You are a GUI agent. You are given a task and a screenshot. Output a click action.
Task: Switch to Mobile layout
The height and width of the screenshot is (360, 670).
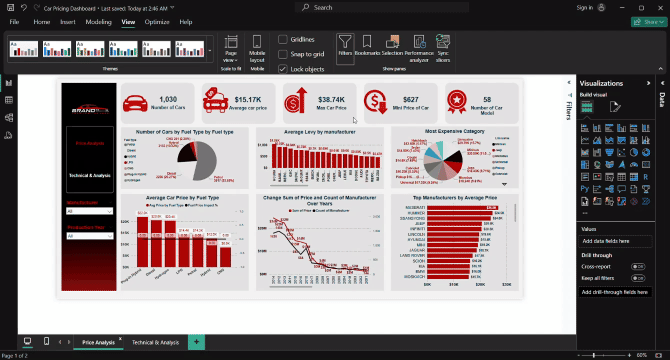click(257, 49)
